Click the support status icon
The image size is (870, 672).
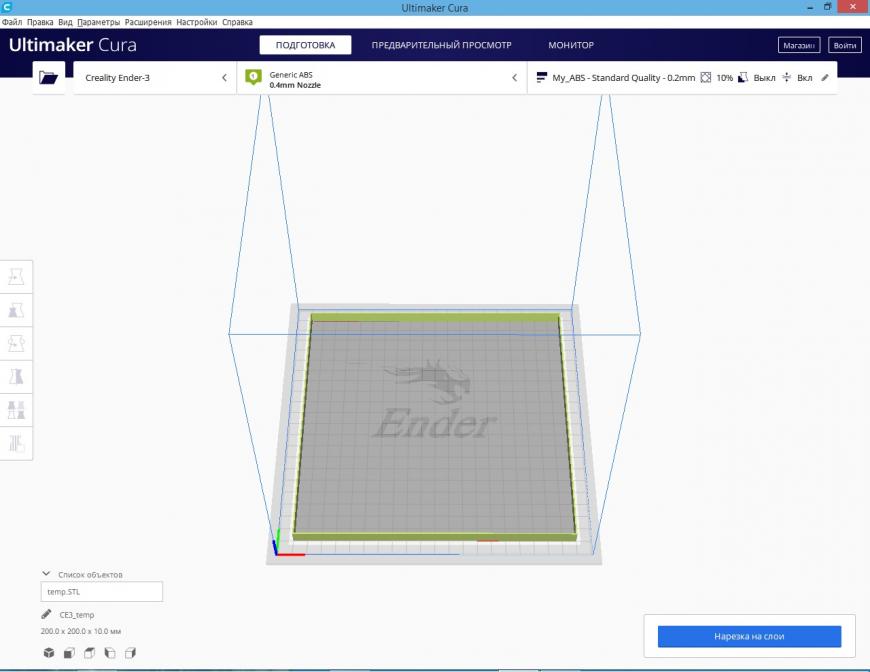(x=743, y=78)
